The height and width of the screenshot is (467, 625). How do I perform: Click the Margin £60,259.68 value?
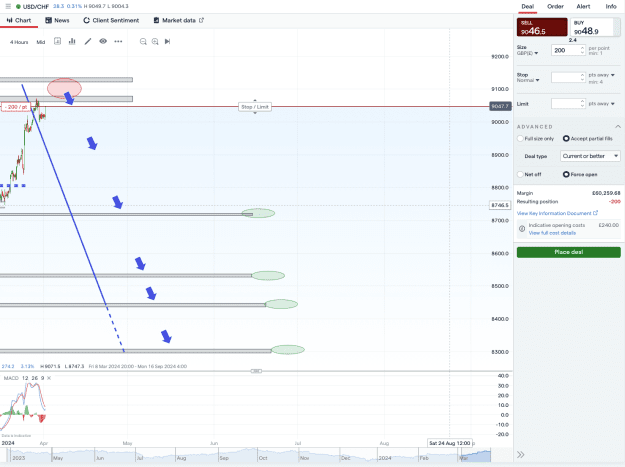[x=606, y=193]
